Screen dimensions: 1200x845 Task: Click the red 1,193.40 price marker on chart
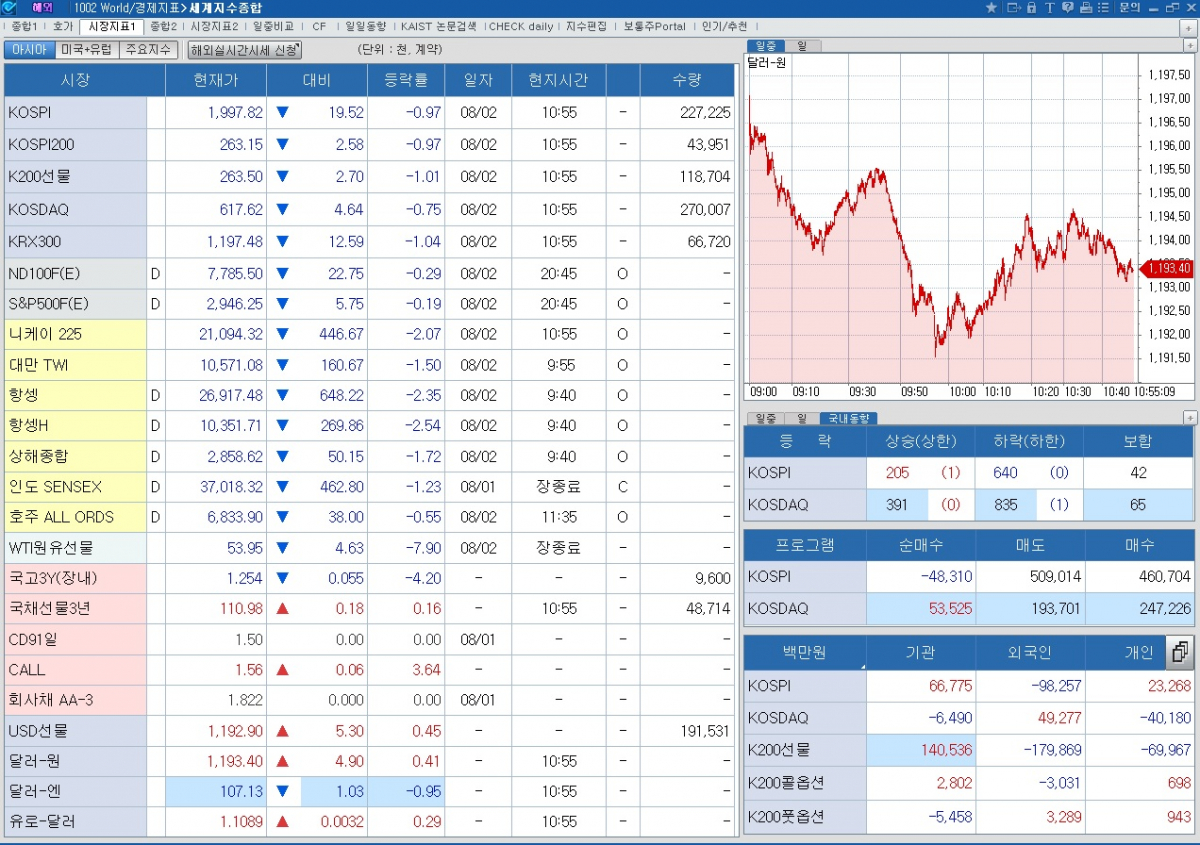pyautogui.click(x=1164, y=268)
